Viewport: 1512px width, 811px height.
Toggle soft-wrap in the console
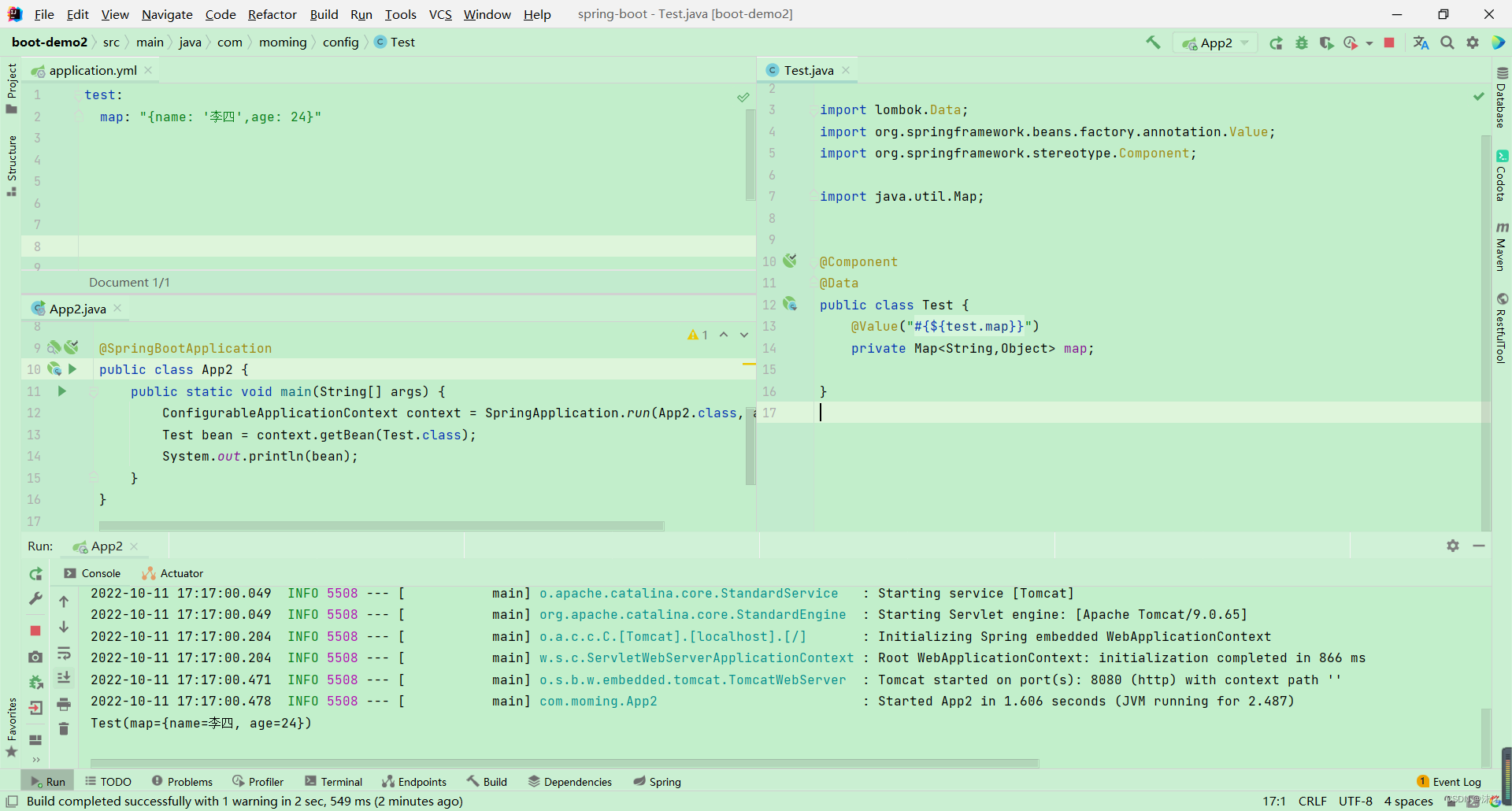(x=65, y=654)
